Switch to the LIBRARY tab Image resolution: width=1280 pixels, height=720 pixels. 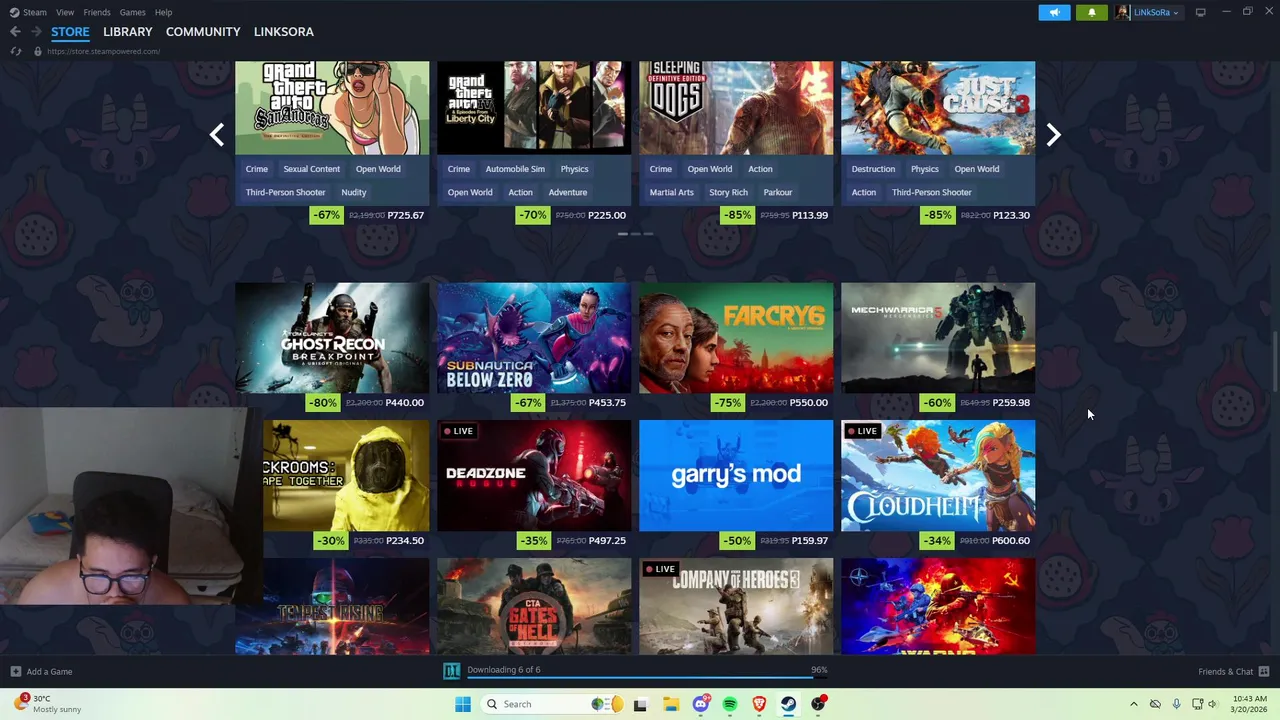tap(128, 32)
